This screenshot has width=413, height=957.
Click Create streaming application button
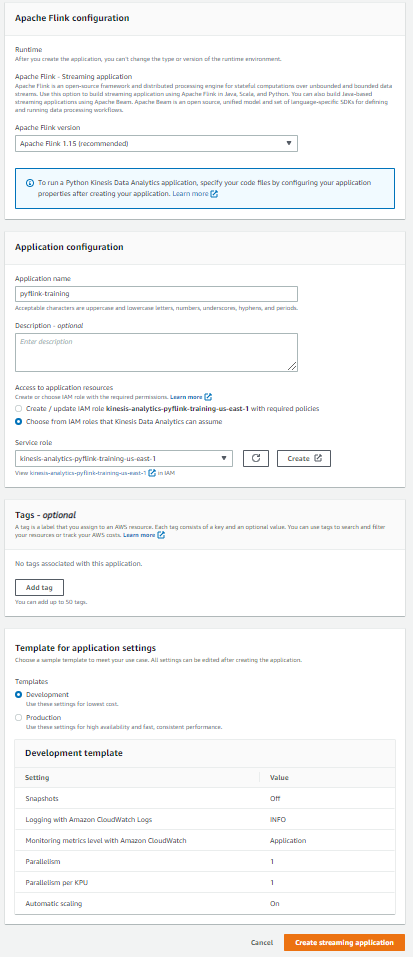344,942
